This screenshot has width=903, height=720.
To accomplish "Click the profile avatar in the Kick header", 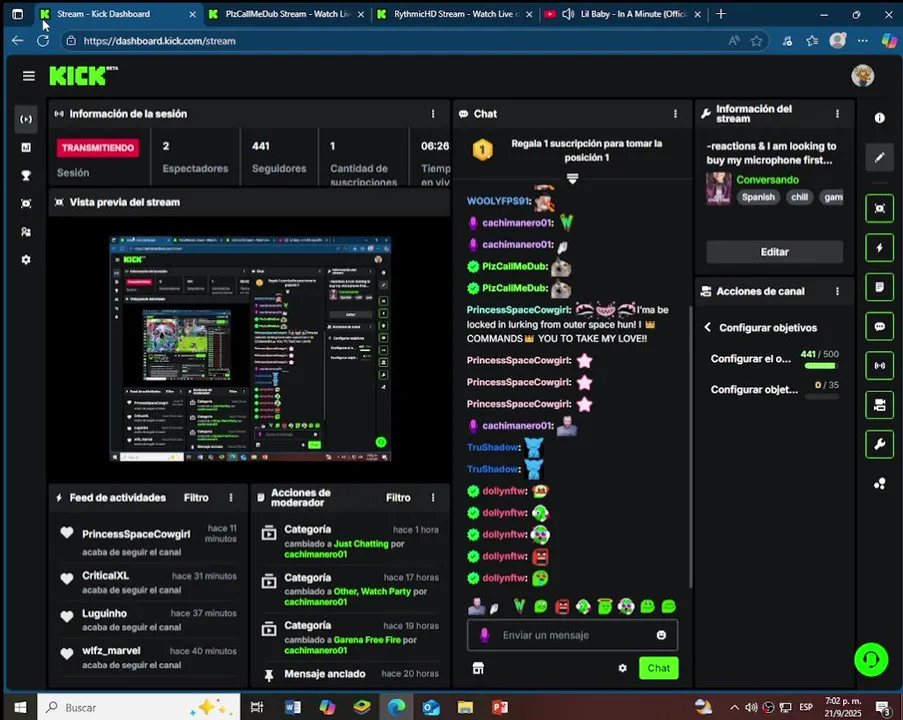I will pyautogui.click(x=862, y=75).
